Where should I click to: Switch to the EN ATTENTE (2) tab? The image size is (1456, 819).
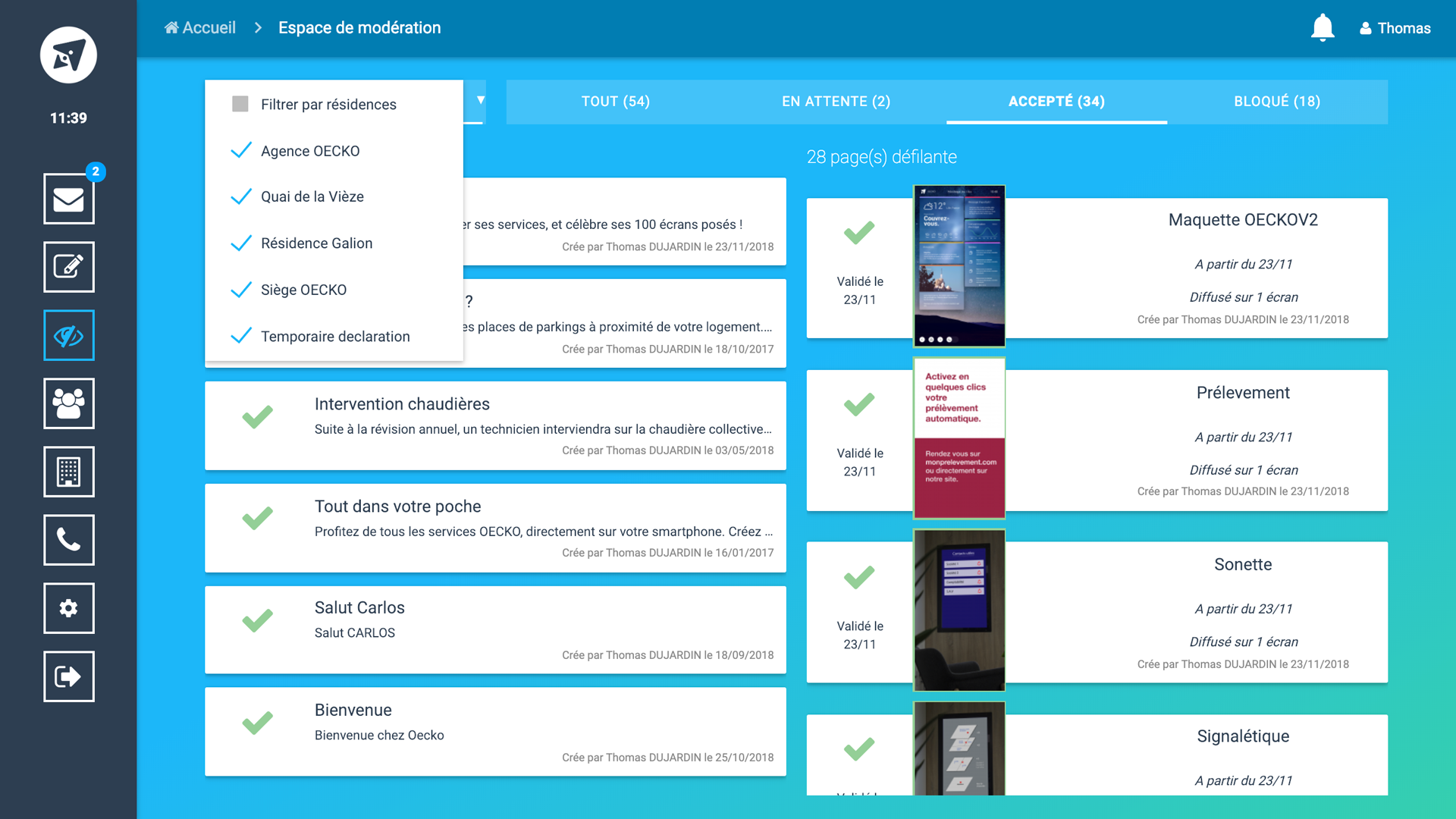click(x=836, y=102)
